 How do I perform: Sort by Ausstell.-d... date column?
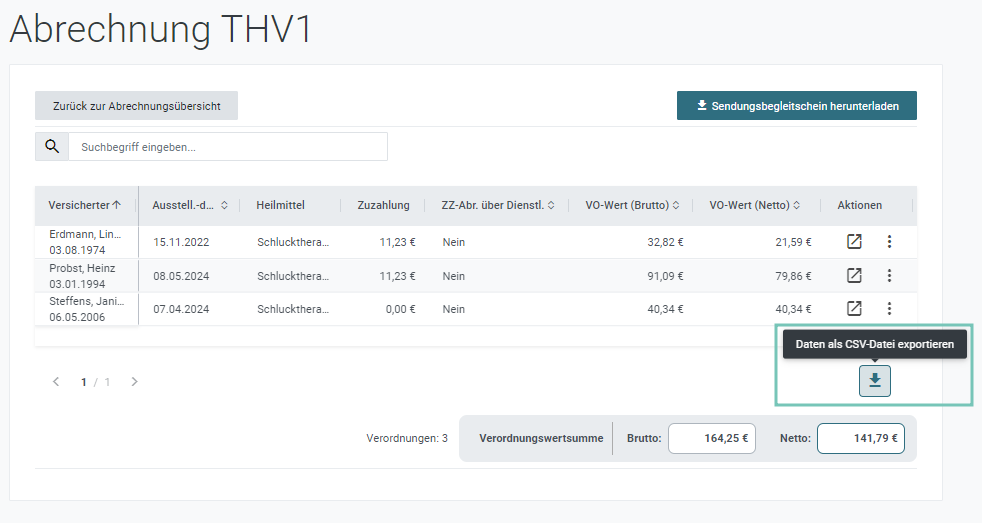coord(190,205)
